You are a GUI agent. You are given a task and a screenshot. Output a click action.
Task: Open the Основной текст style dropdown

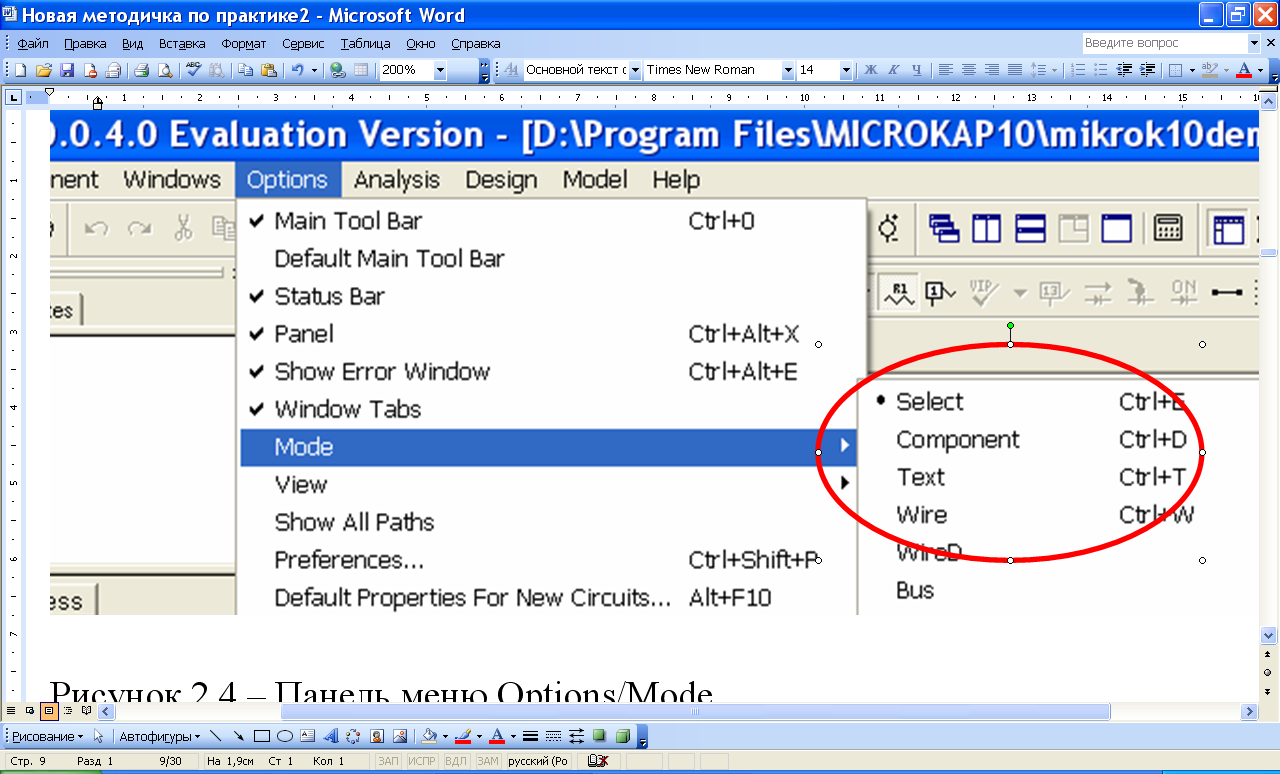point(635,70)
